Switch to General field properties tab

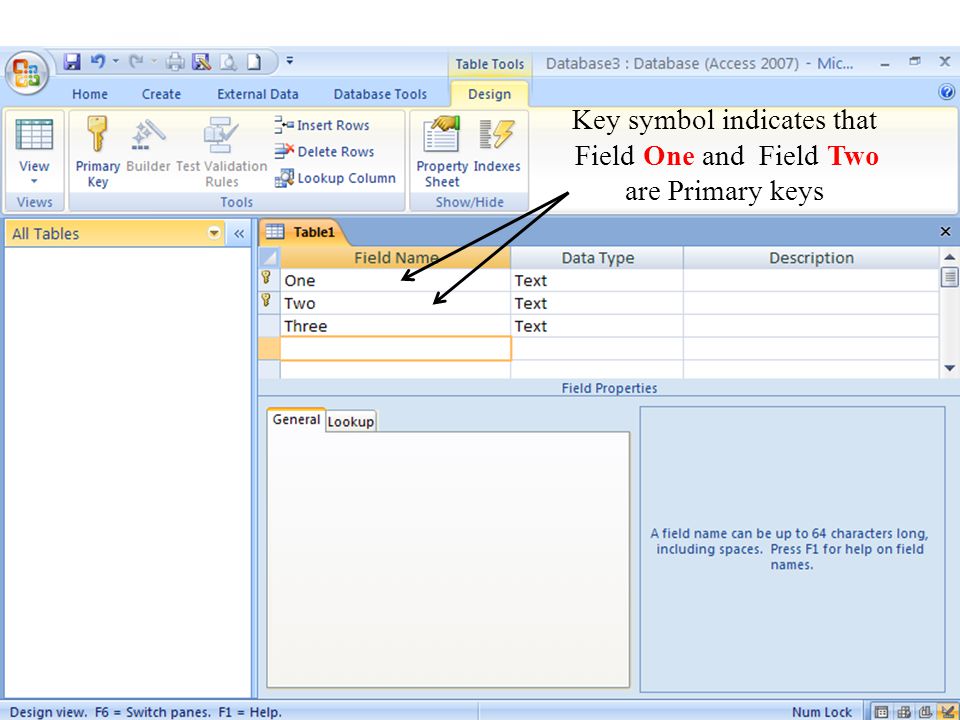click(x=296, y=419)
